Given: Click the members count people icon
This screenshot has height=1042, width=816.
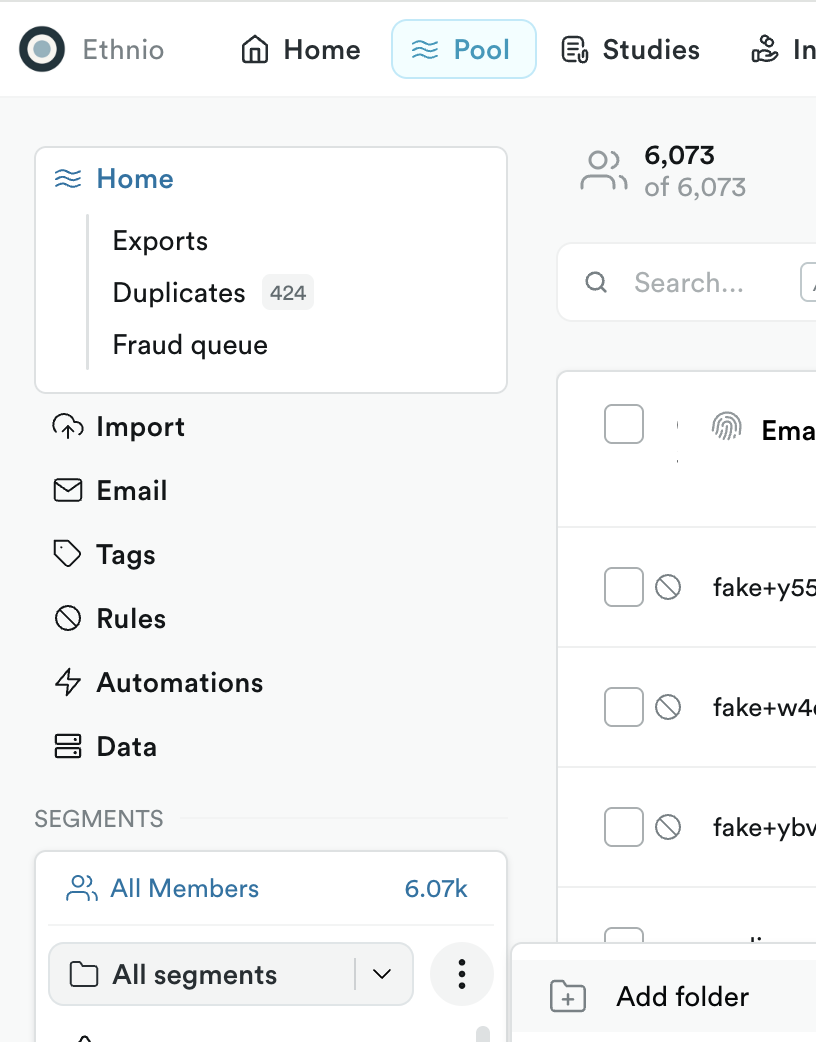Looking at the screenshot, I should pyautogui.click(x=603, y=171).
